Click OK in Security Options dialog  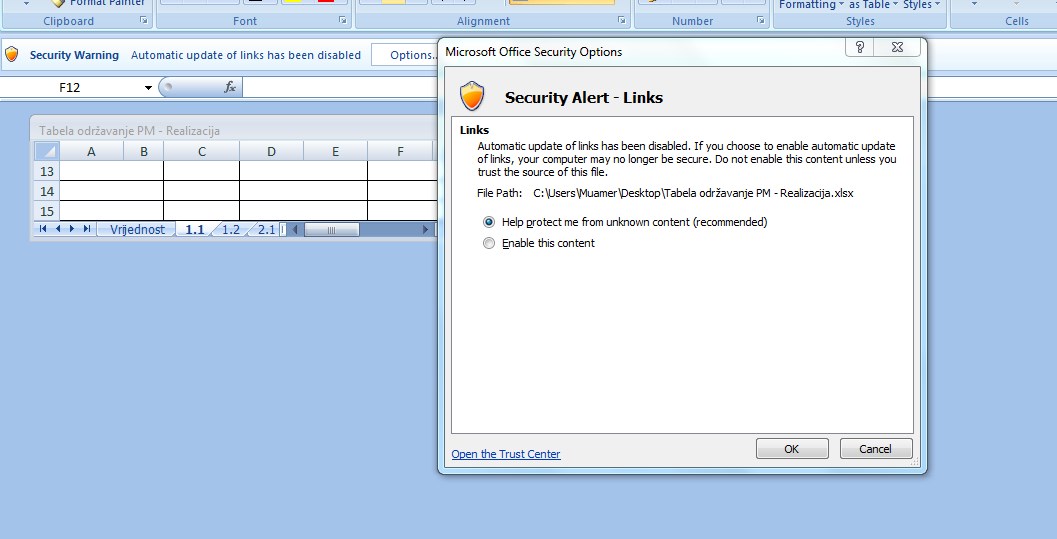[792, 449]
